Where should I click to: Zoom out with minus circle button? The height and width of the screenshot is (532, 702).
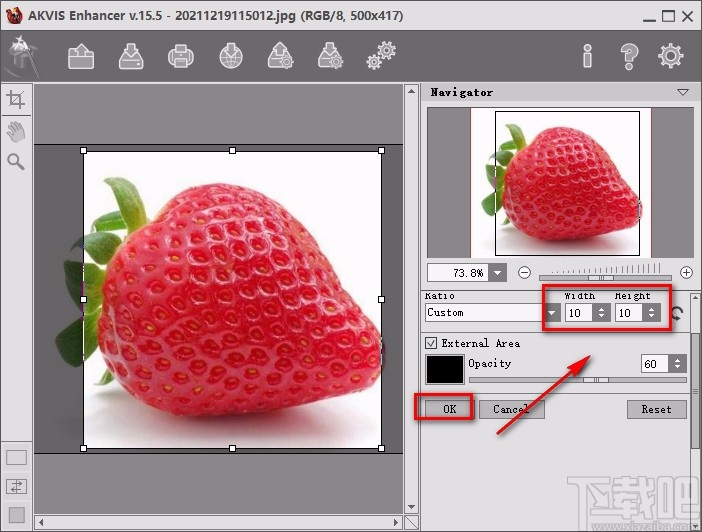tap(524, 272)
